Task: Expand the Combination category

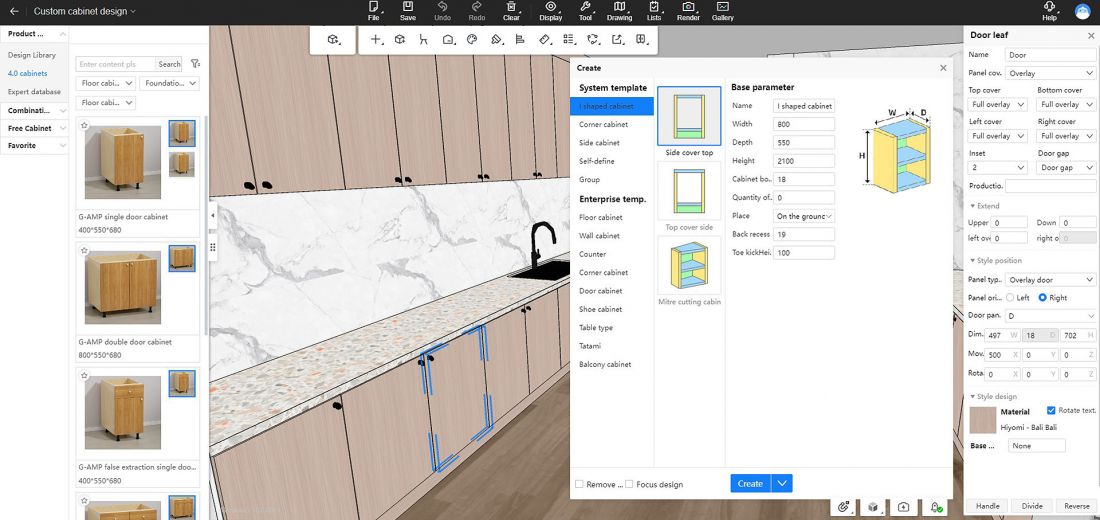Action: point(34,110)
